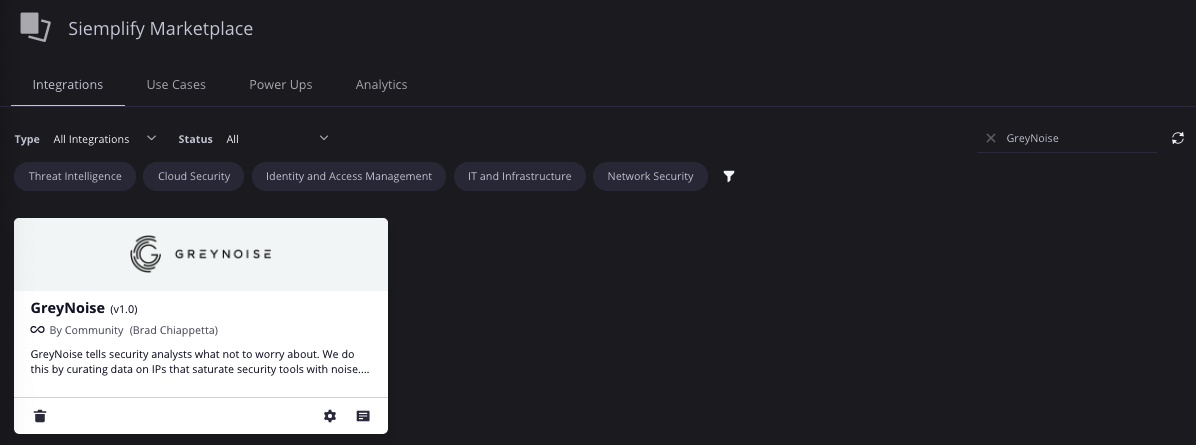Open the category filter funnel icon

click(729, 176)
